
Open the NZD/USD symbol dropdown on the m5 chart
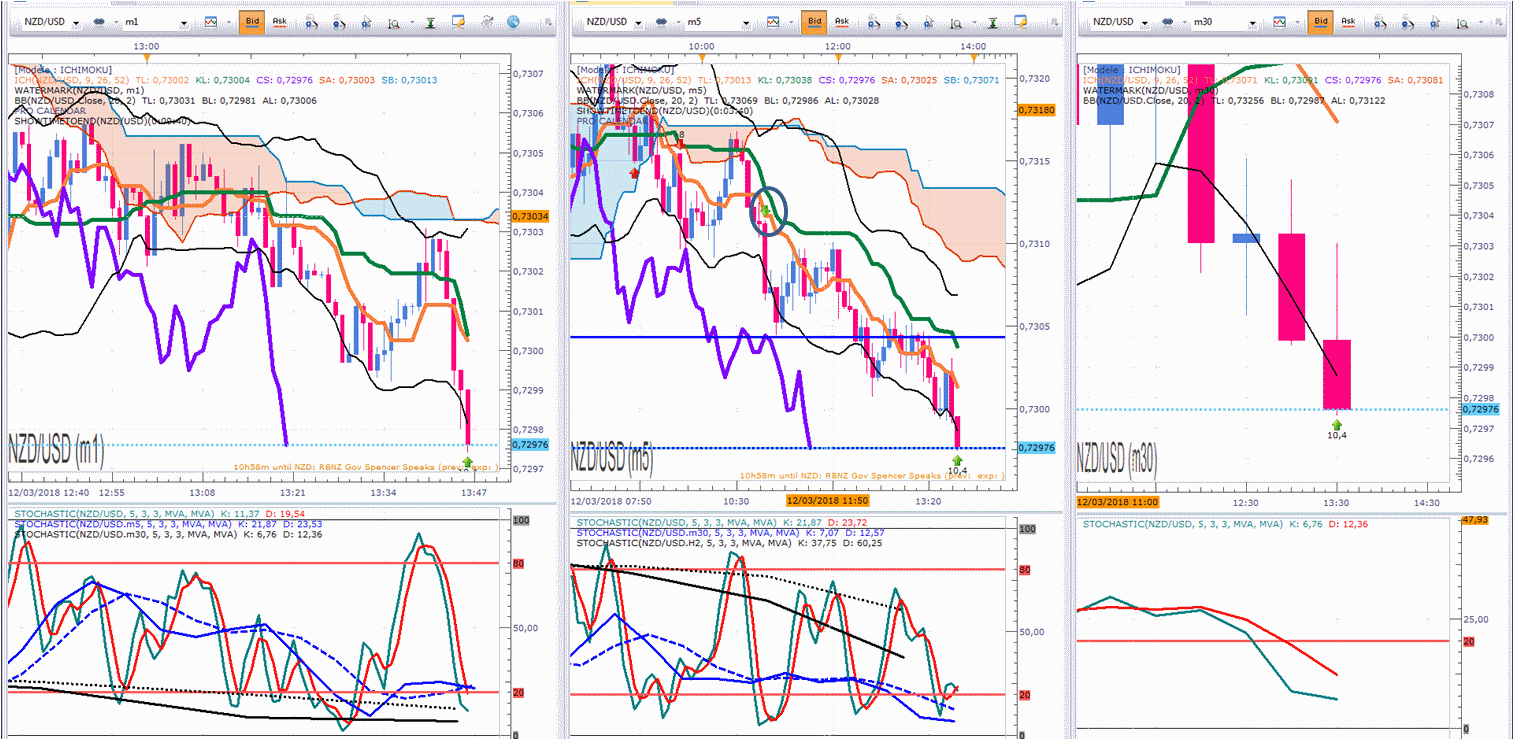coord(613,21)
